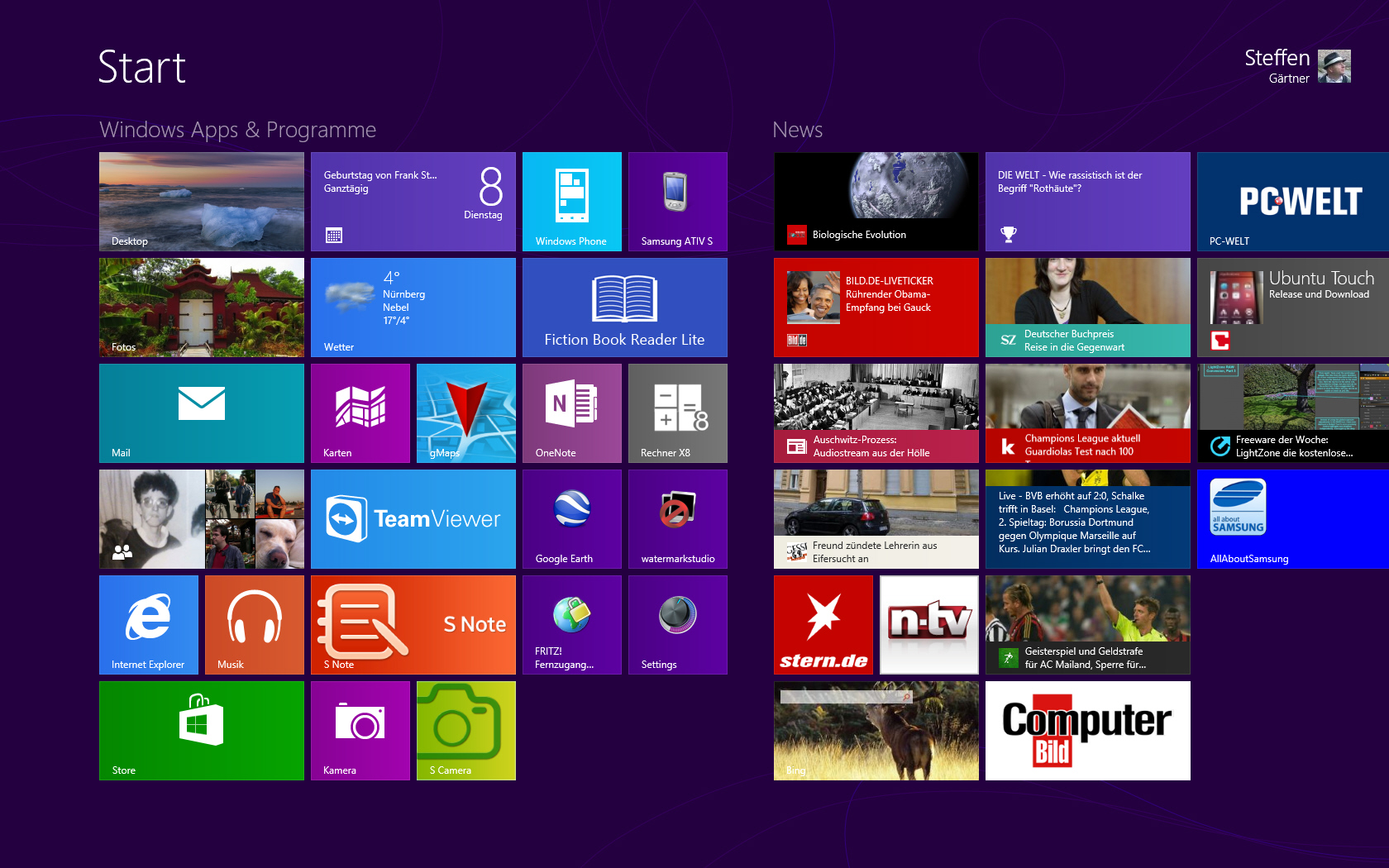This screenshot has height=868, width=1389.
Task: Open the Computer Bild tile
Action: tap(1088, 731)
